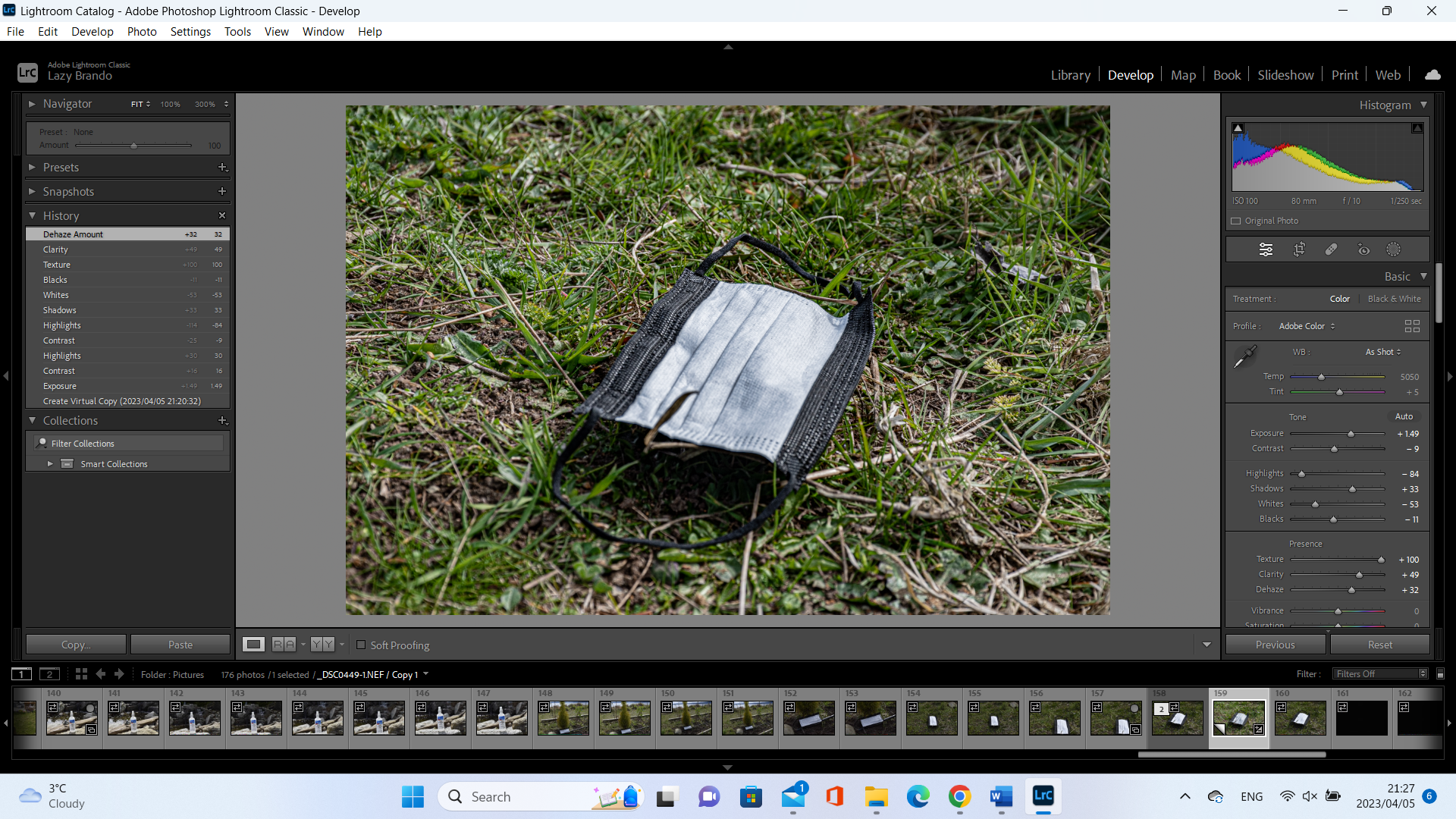Click the Previous button
Viewport: 1456px width, 819px height.
[x=1275, y=645]
